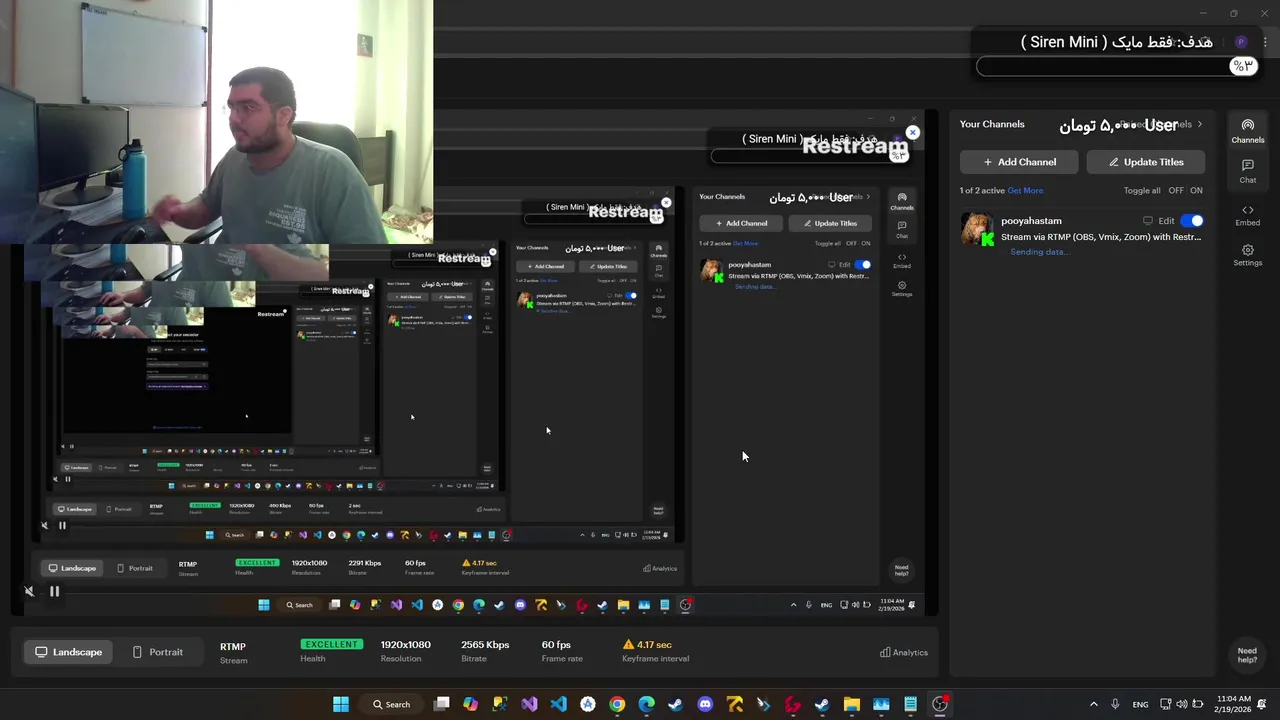Mute the stream preview audio

[29, 591]
